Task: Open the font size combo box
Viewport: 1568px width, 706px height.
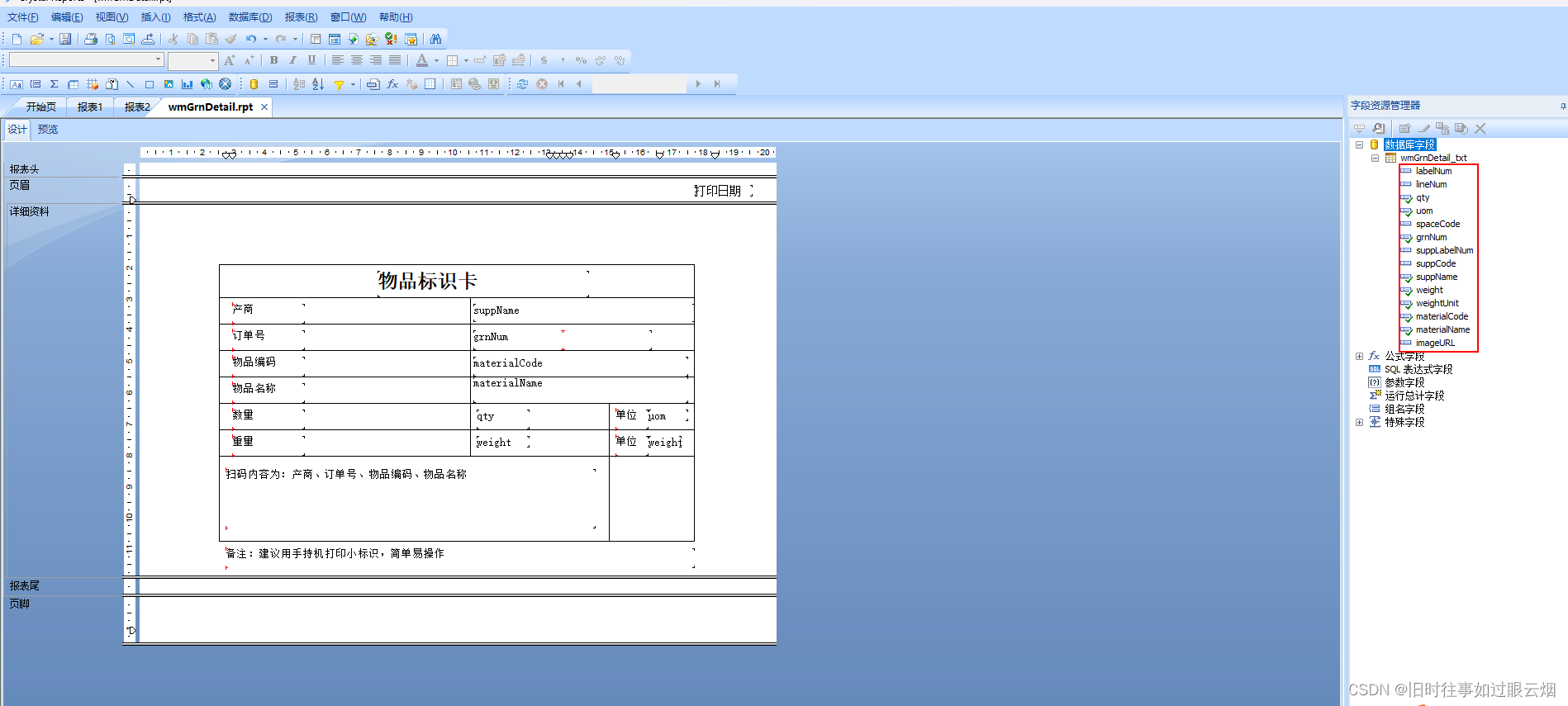Action: (x=192, y=60)
